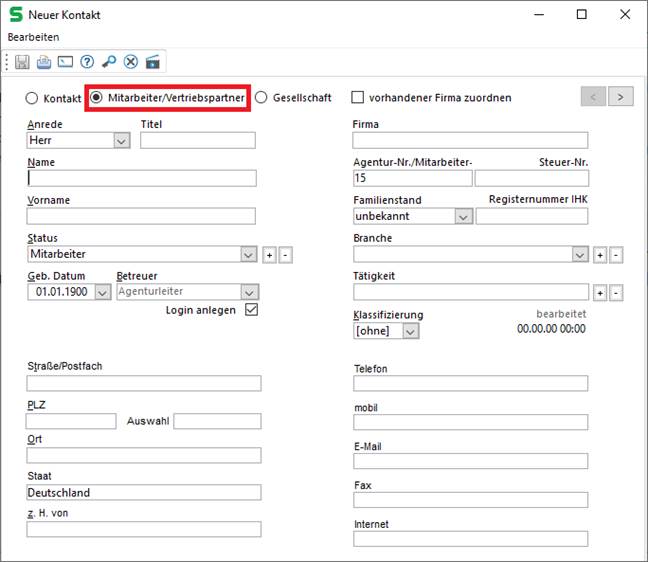Expand the Familienstand dropdown

tap(463, 216)
